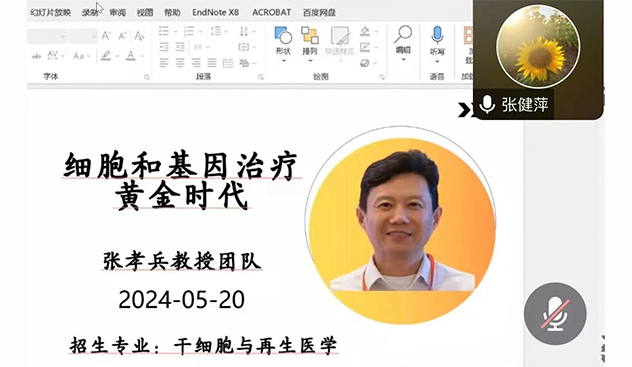Screen dimensions: 632x367
Task: Toggle text strikethrough formatting
Action: (x=36, y=56)
